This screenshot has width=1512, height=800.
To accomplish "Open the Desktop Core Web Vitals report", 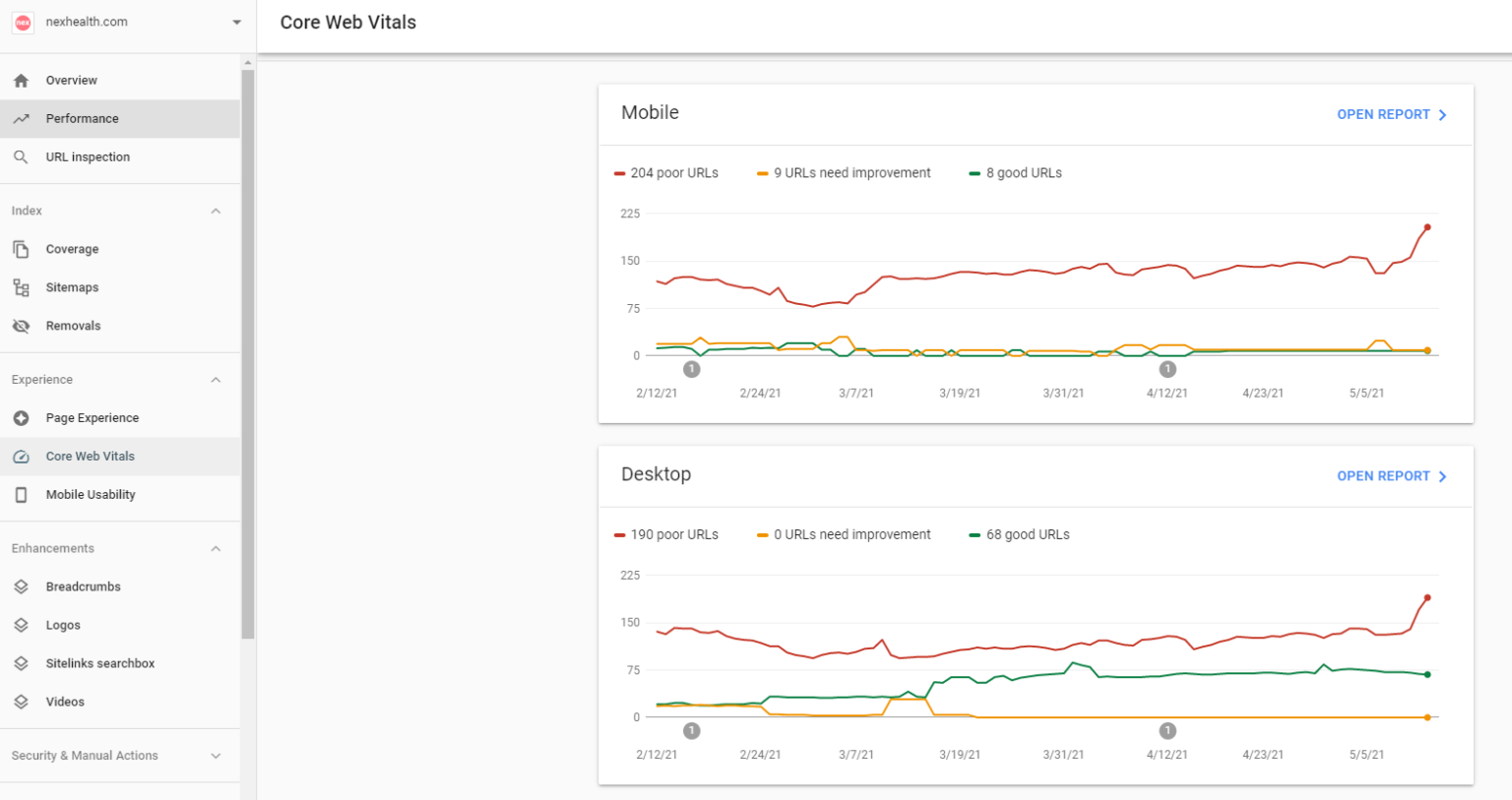I will (x=1391, y=475).
